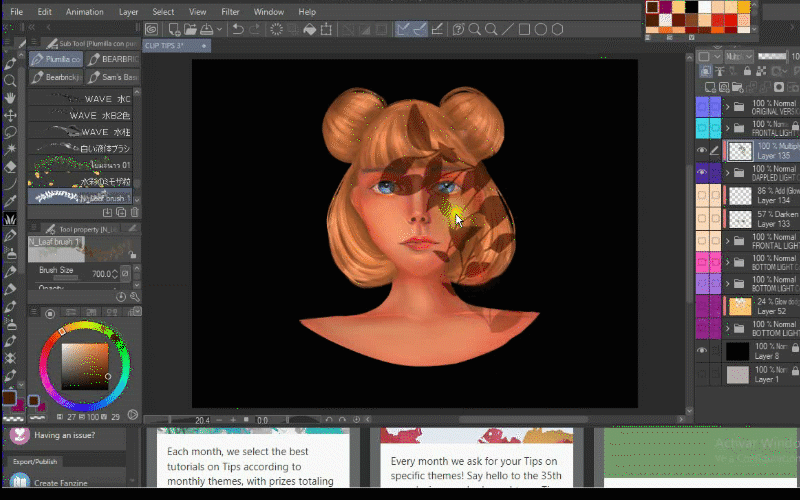Viewport: 800px width, 500px height.
Task: Expand the ORIGINAL VERSION layer folder
Action: pyautogui.click(x=727, y=106)
